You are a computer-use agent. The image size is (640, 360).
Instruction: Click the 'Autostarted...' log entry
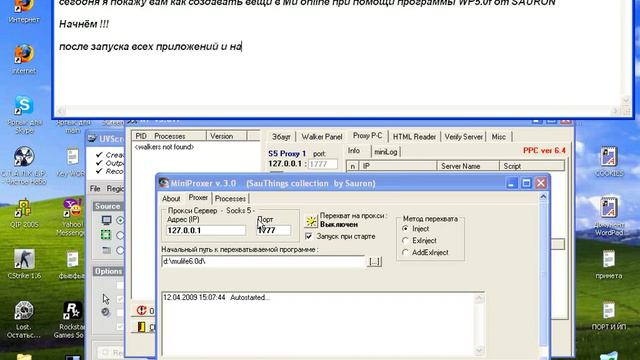(x=216, y=298)
